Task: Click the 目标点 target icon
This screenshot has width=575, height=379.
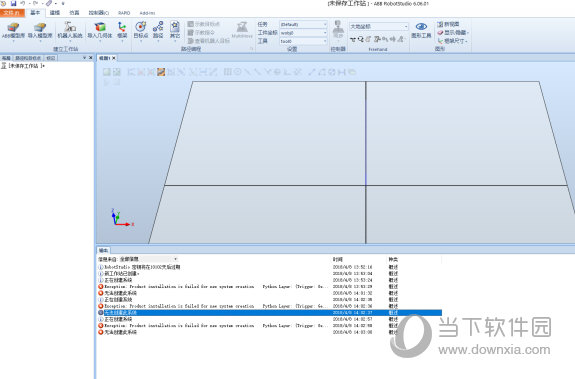Action: pos(140,31)
